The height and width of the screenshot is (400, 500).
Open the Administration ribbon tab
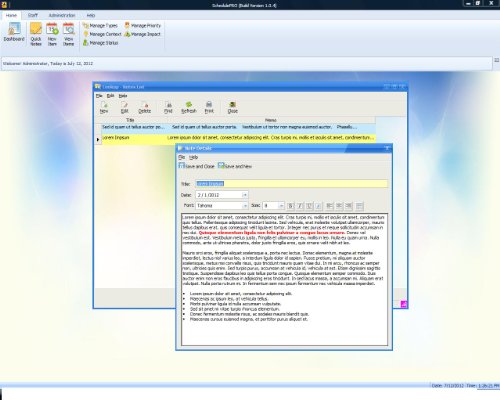pyautogui.click(x=62, y=15)
